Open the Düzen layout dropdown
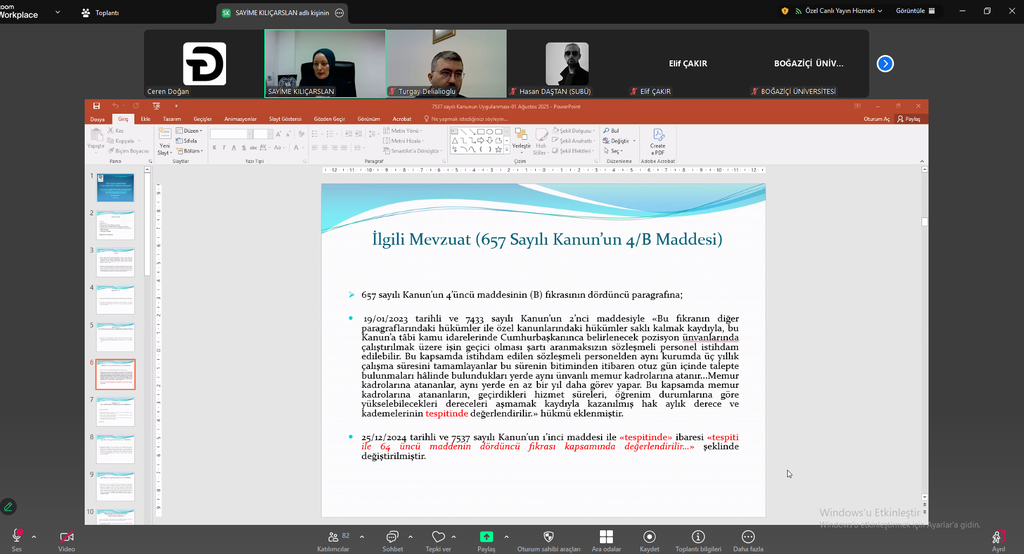Image resolution: width=1024 pixels, height=554 pixels. (x=189, y=131)
